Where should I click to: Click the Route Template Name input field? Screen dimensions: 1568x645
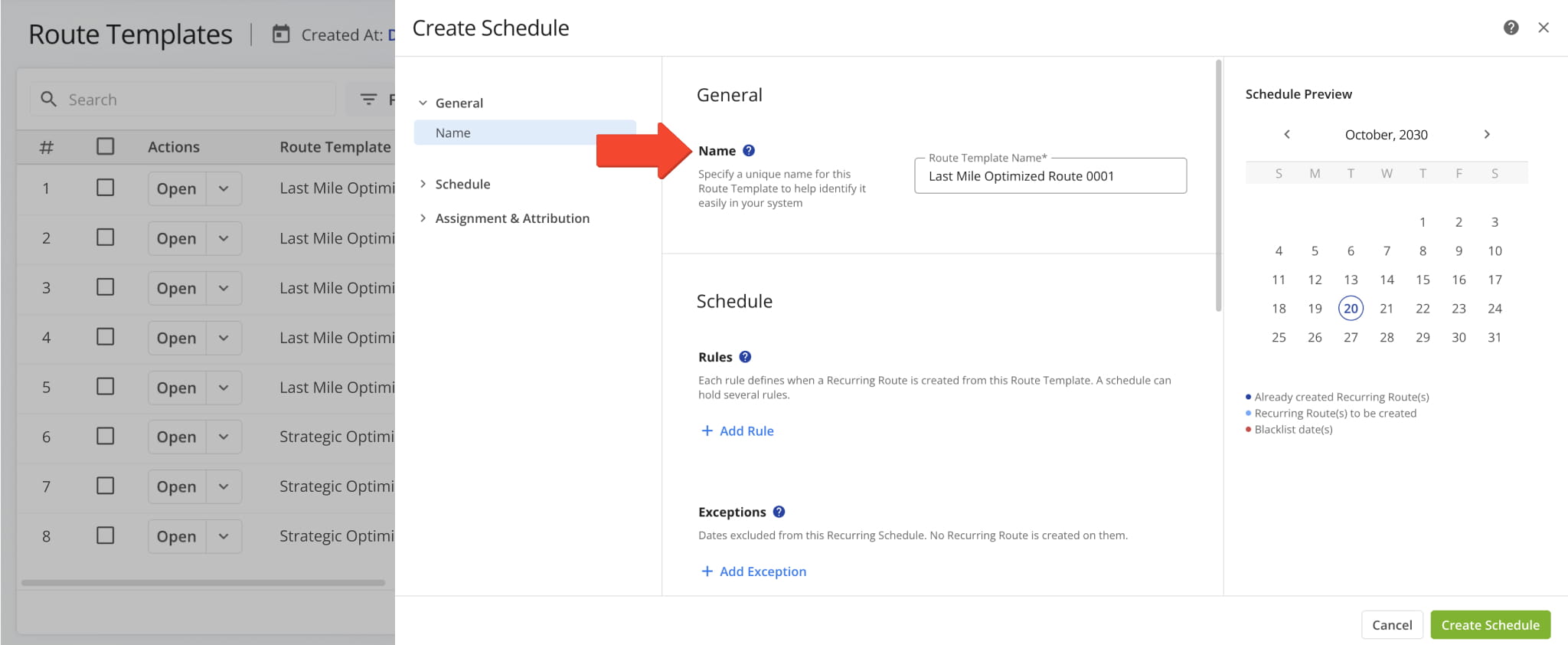pos(1050,176)
